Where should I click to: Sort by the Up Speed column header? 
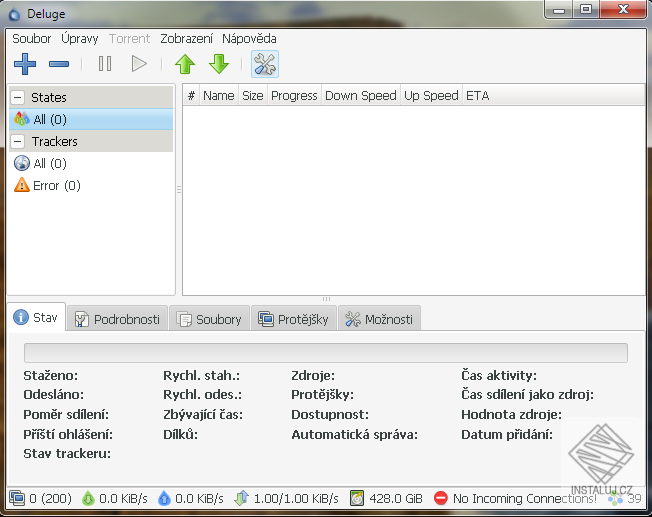pyautogui.click(x=431, y=95)
